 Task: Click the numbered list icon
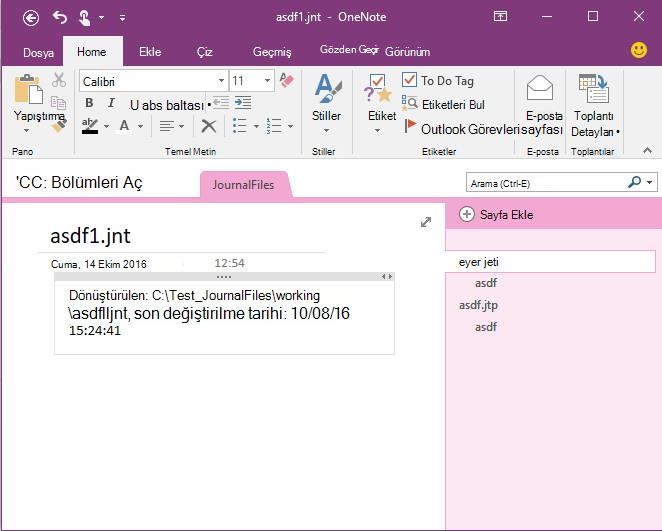pos(274,126)
